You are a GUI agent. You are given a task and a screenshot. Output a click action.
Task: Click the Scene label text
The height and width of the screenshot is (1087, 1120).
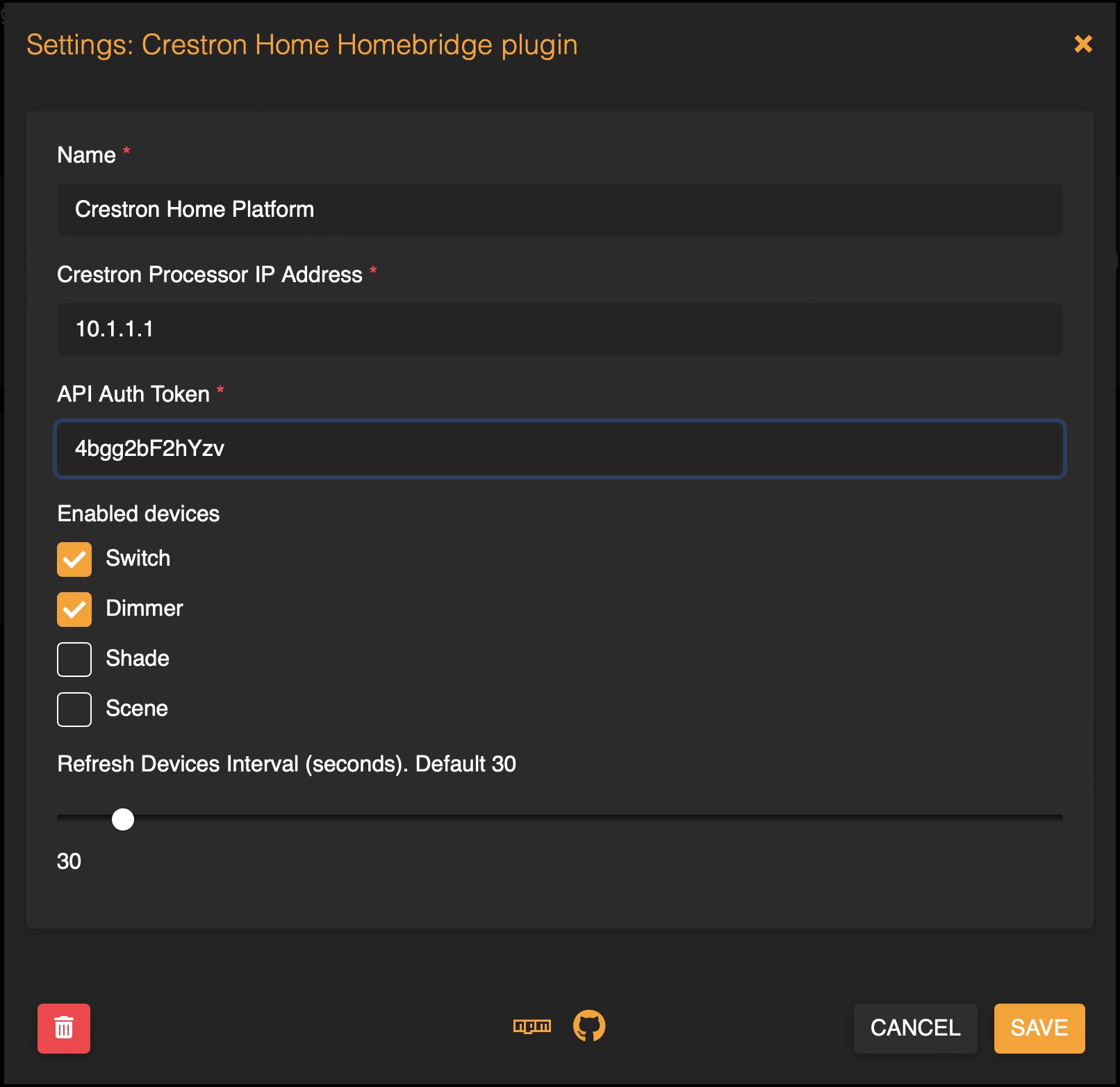tap(137, 708)
